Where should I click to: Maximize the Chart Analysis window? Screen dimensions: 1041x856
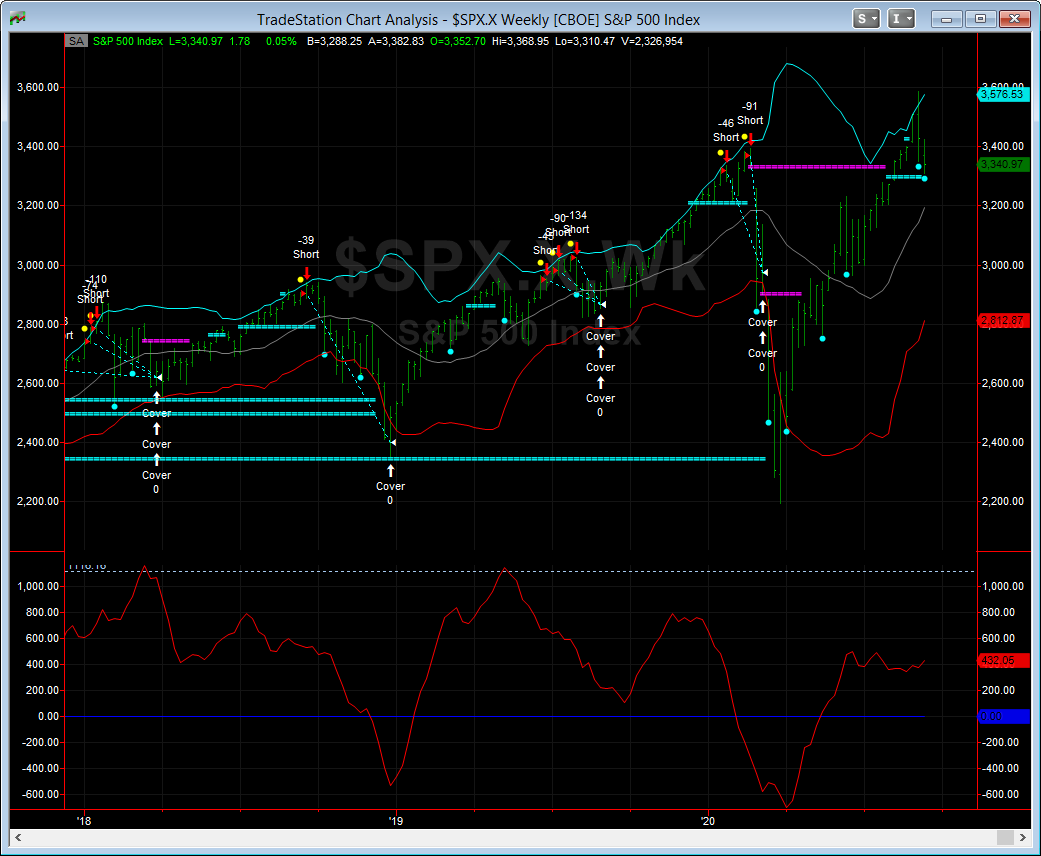click(x=980, y=19)
